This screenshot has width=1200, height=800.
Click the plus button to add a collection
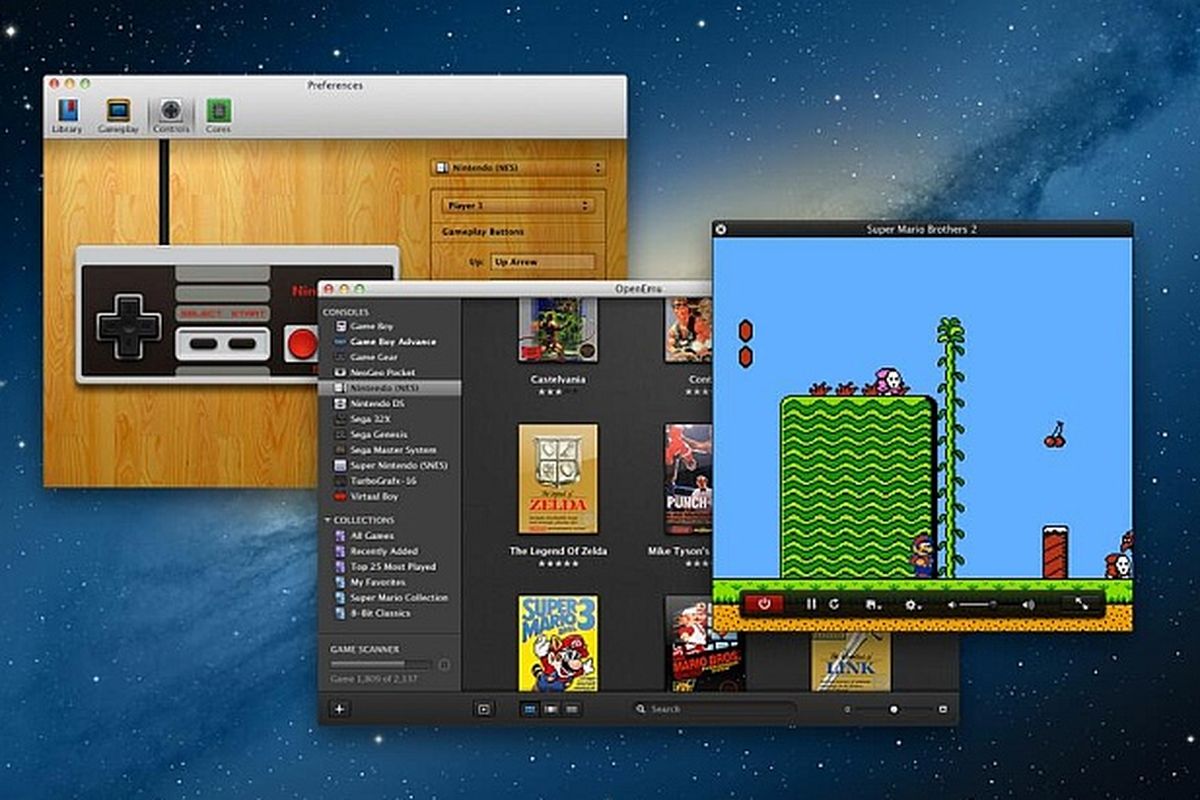[339, 709]
